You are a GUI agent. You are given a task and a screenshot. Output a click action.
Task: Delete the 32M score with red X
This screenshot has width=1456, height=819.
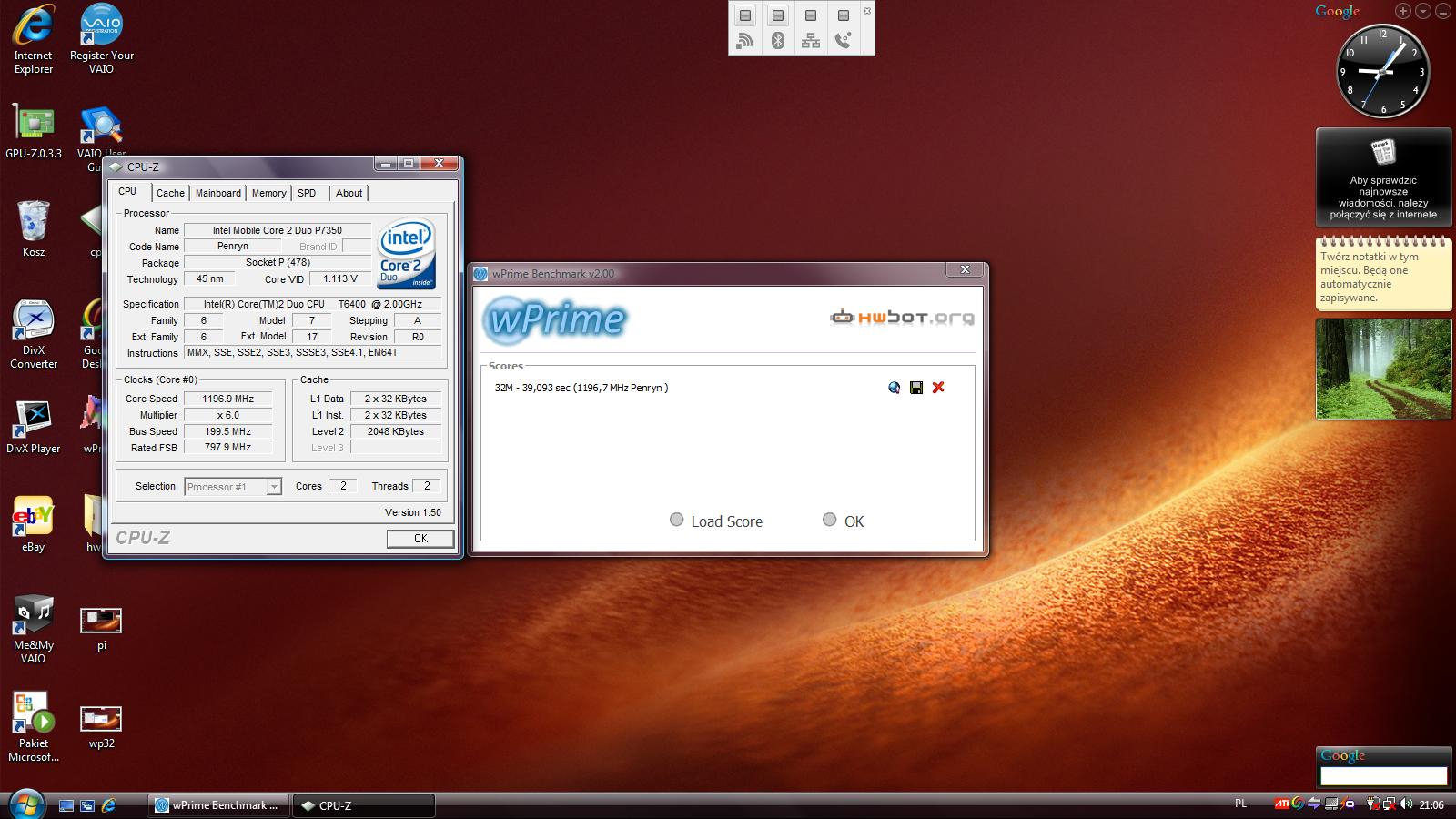click(938, 388)
